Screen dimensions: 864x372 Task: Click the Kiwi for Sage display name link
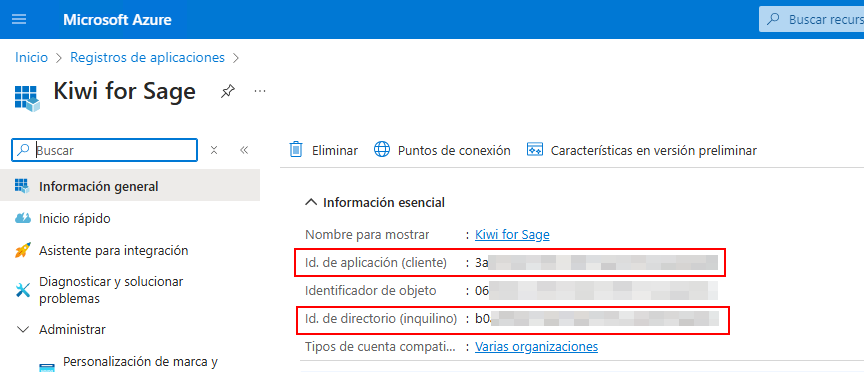(512, 235)
